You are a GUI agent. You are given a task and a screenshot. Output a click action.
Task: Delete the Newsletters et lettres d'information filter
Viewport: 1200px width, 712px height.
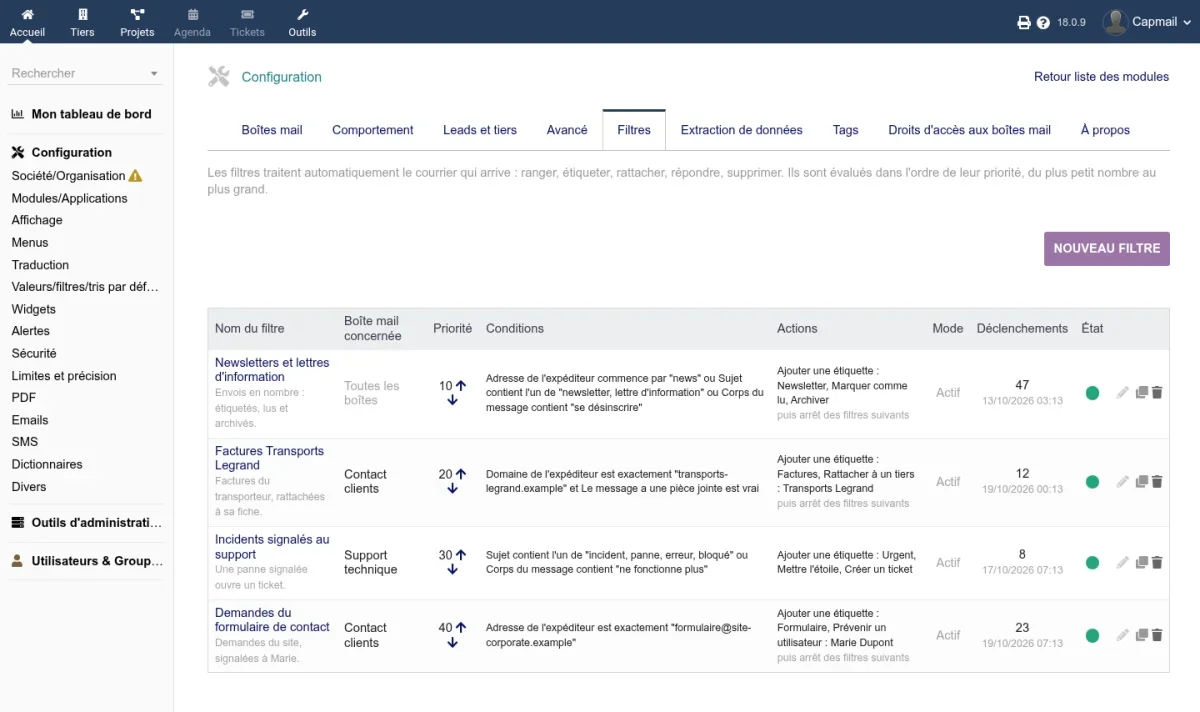tap(1157, 393)
